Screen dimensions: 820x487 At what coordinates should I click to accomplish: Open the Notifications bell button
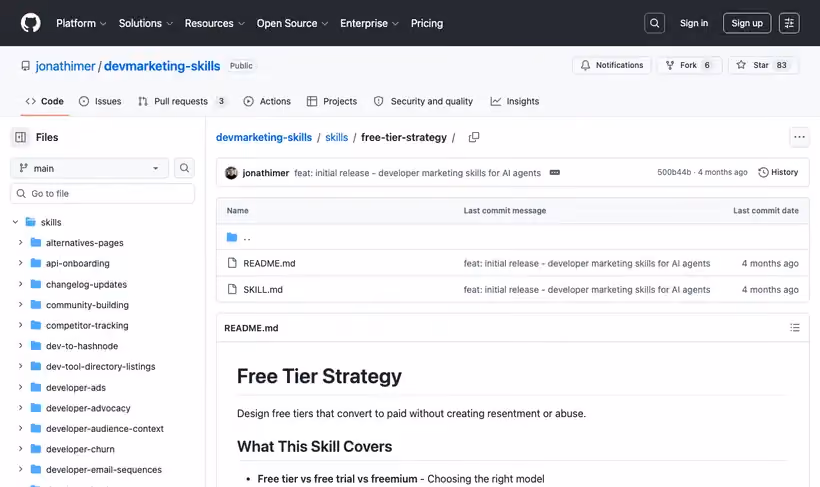pyautogui.click(x=611, y=65)
